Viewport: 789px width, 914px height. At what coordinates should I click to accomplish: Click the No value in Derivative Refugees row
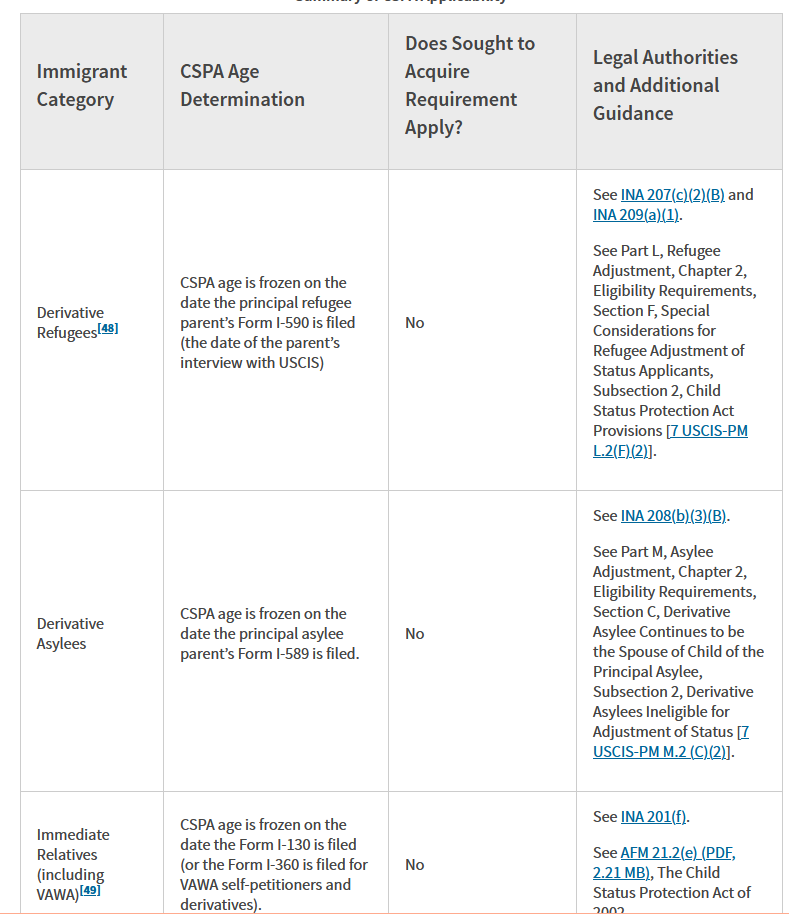coord(414,323)
